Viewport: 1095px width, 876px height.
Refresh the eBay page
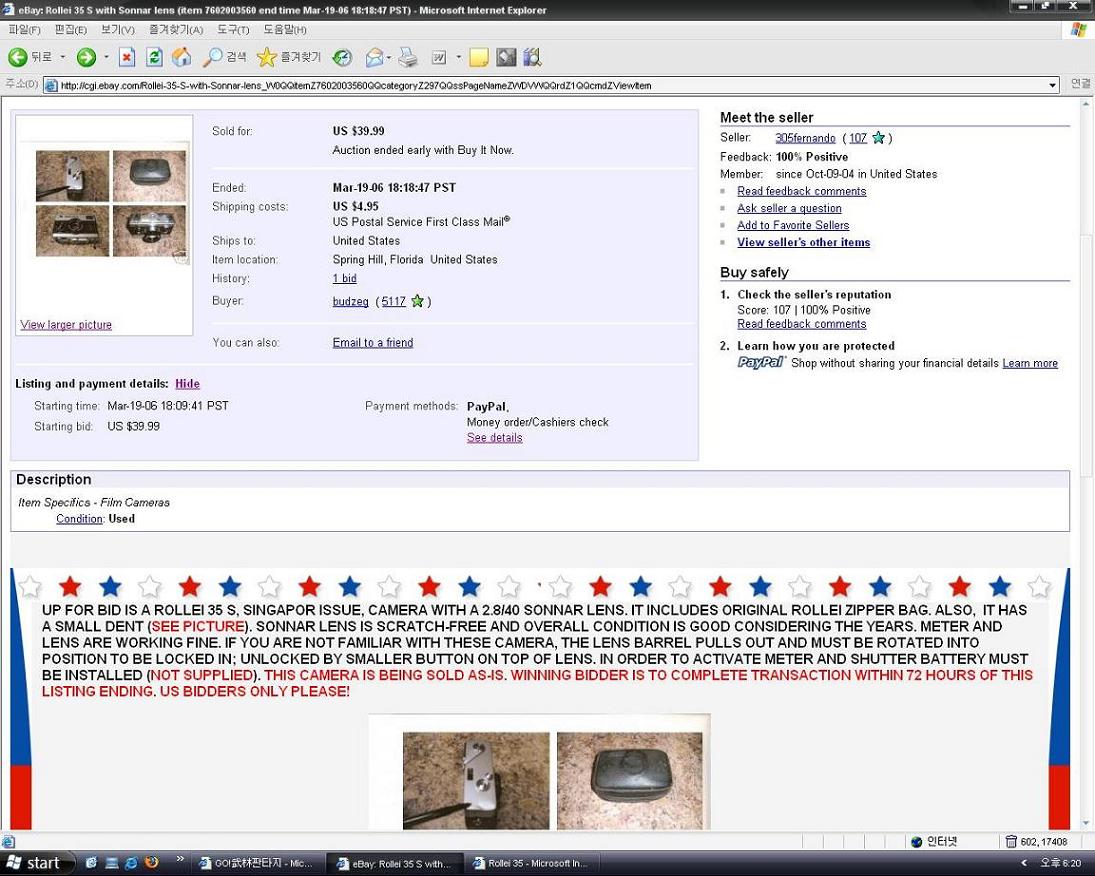click(154, 57)
